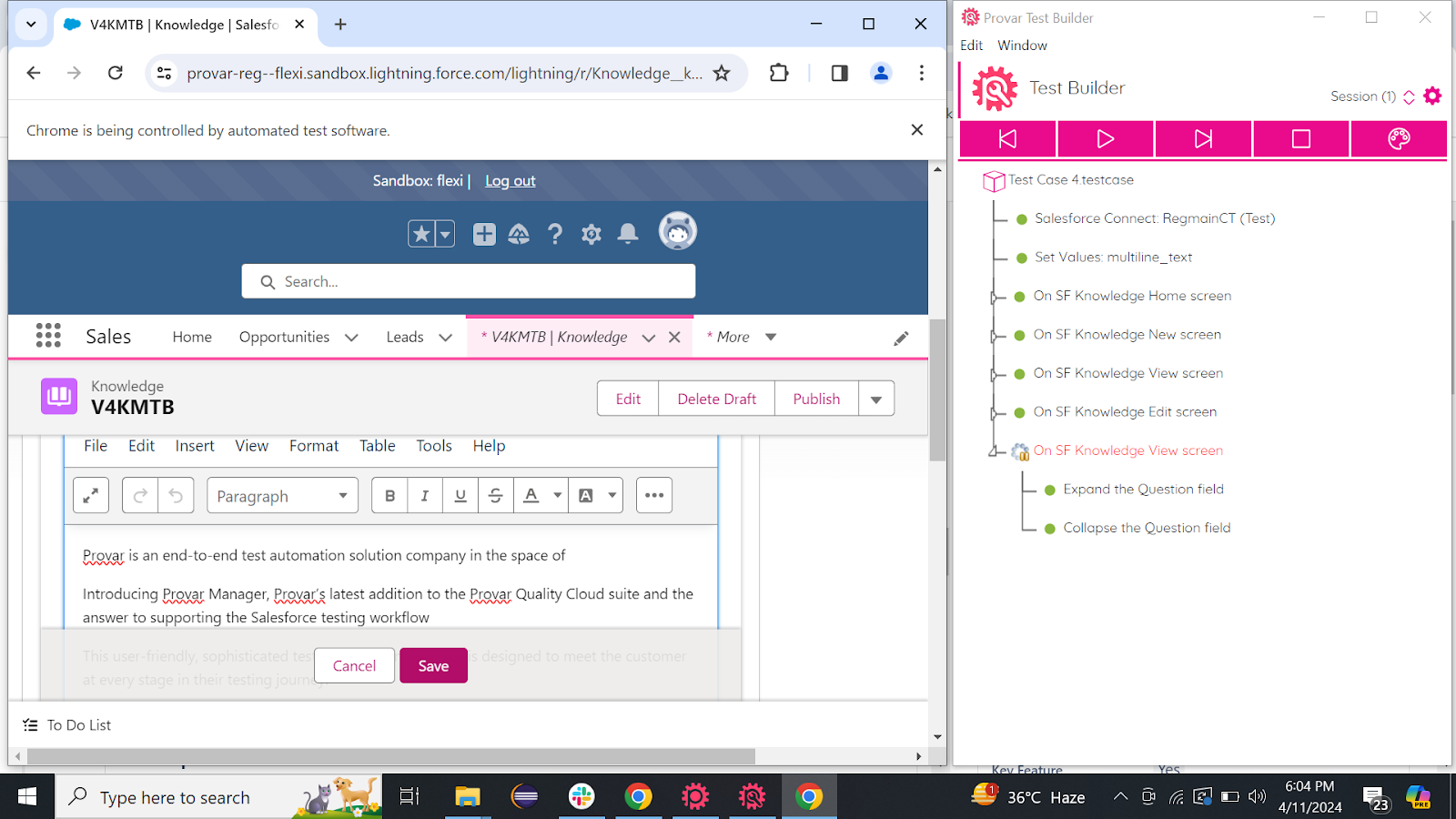1456x819 pixels.
Task: Open the background color dropdown arrow
Action: click(x=612, y=495)
